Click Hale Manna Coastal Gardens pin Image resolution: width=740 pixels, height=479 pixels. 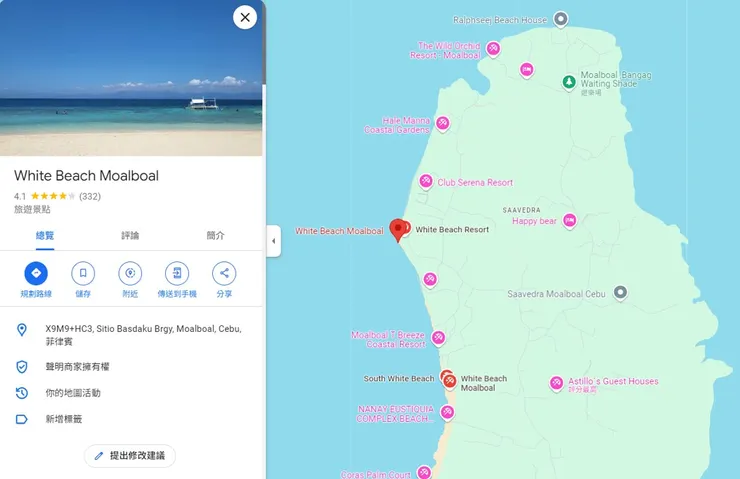443,124
